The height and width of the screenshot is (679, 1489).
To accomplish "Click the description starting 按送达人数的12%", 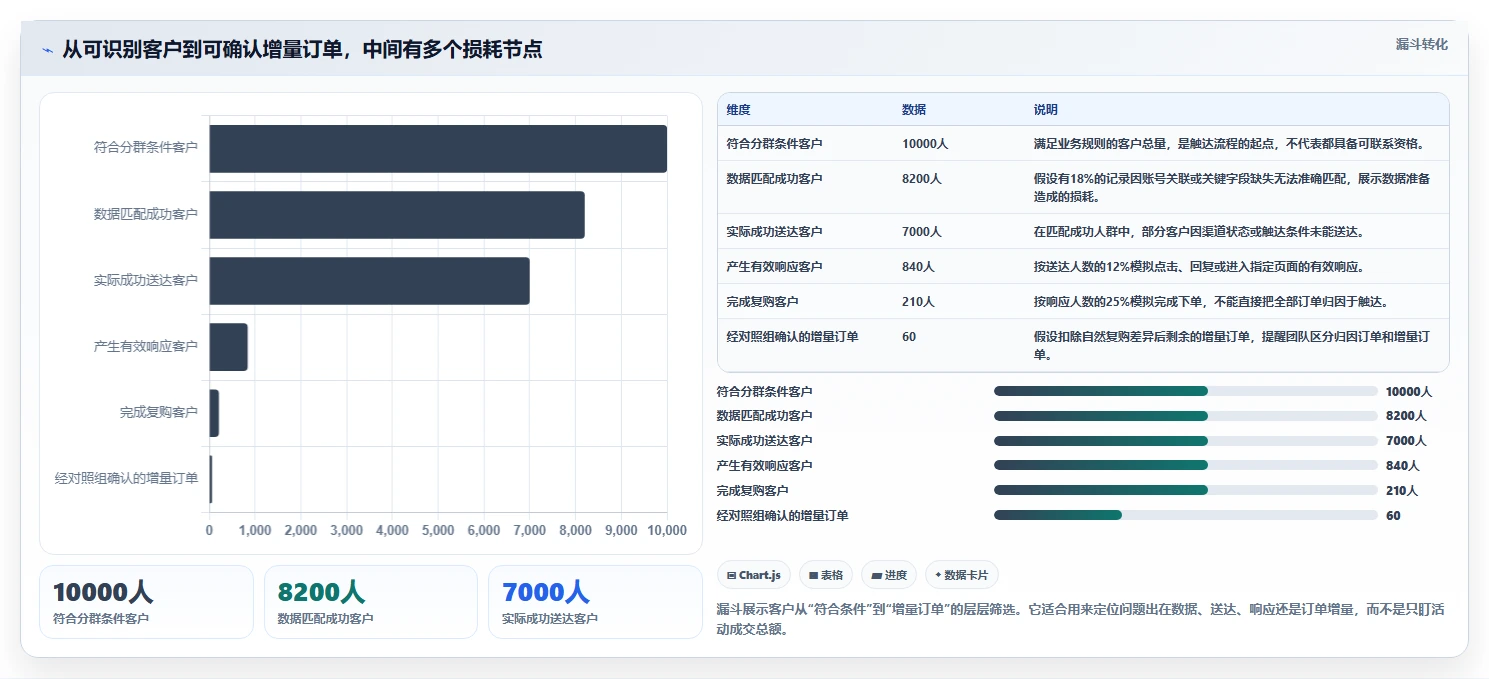I will click(x=1199, y=267).
